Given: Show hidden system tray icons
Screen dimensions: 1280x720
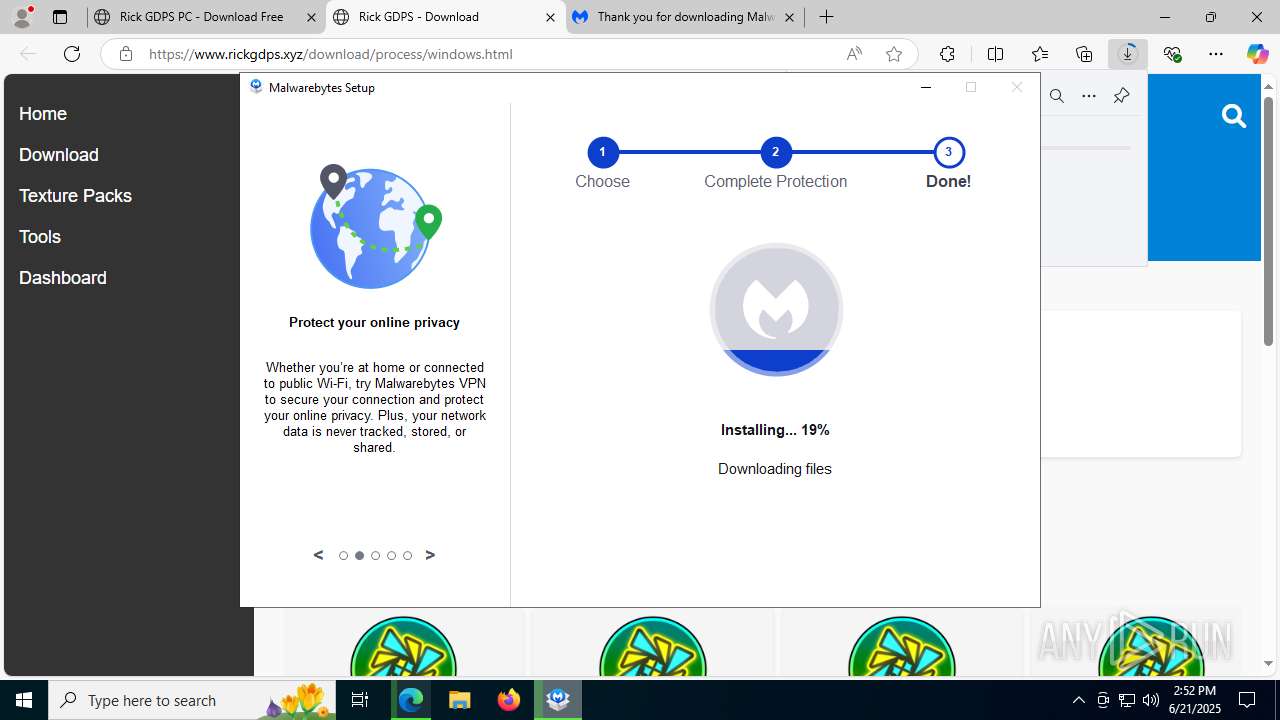Looking at the screenshot, I should coord(1078,700).
